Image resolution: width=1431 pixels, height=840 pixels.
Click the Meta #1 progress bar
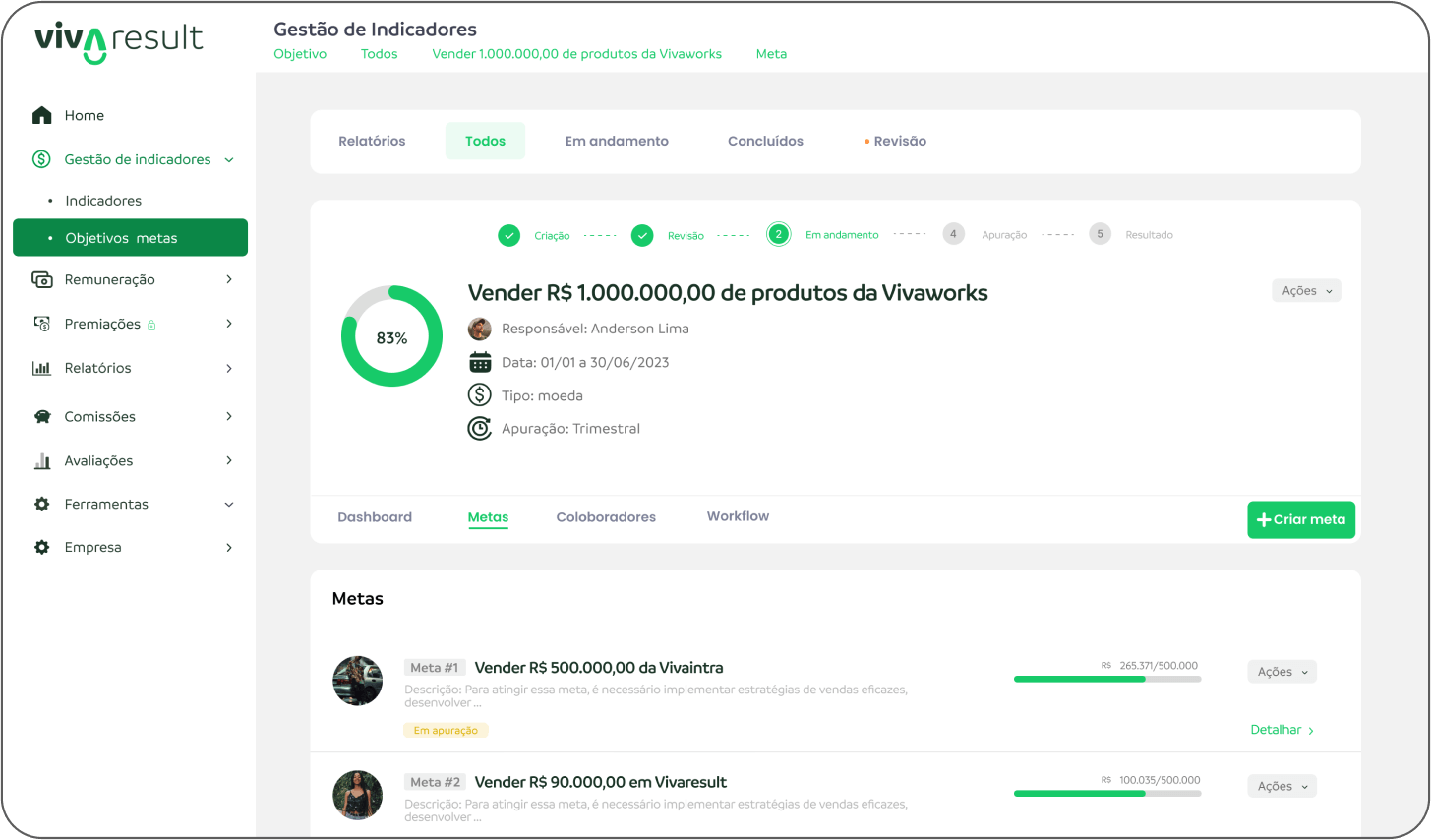coord(1106,679)
